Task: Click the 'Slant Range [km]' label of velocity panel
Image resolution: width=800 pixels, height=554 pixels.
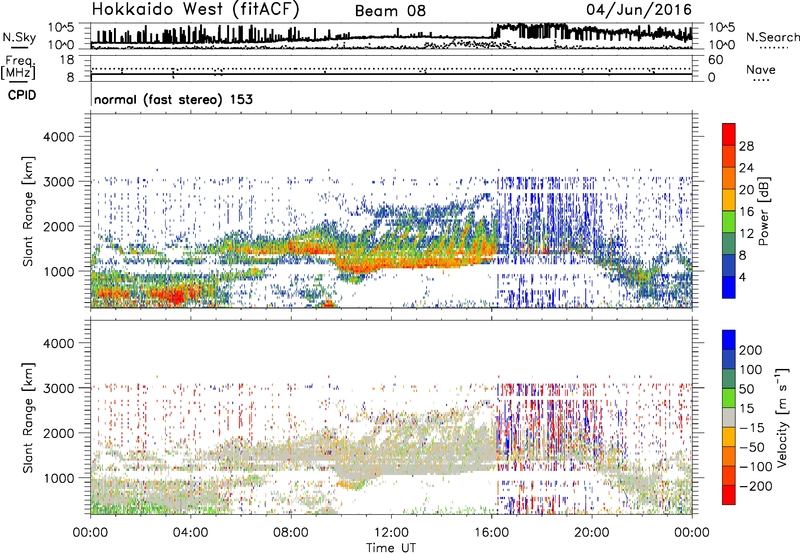Action: 28,418
